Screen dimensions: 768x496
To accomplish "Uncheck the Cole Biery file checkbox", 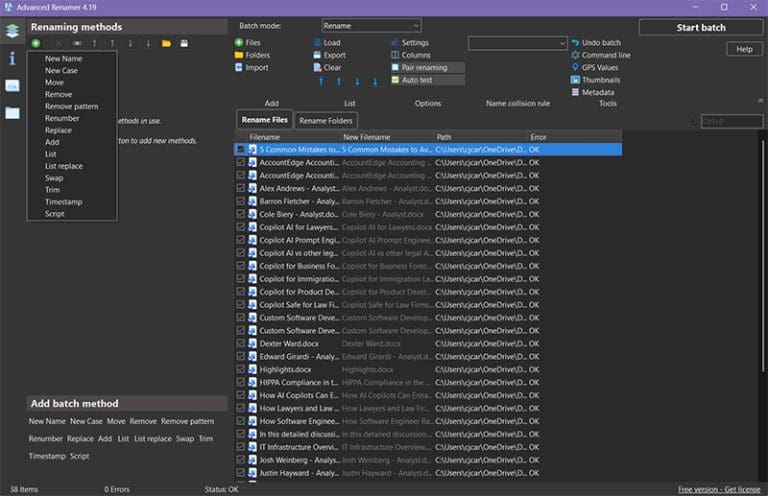I will [x=240, y=214].
